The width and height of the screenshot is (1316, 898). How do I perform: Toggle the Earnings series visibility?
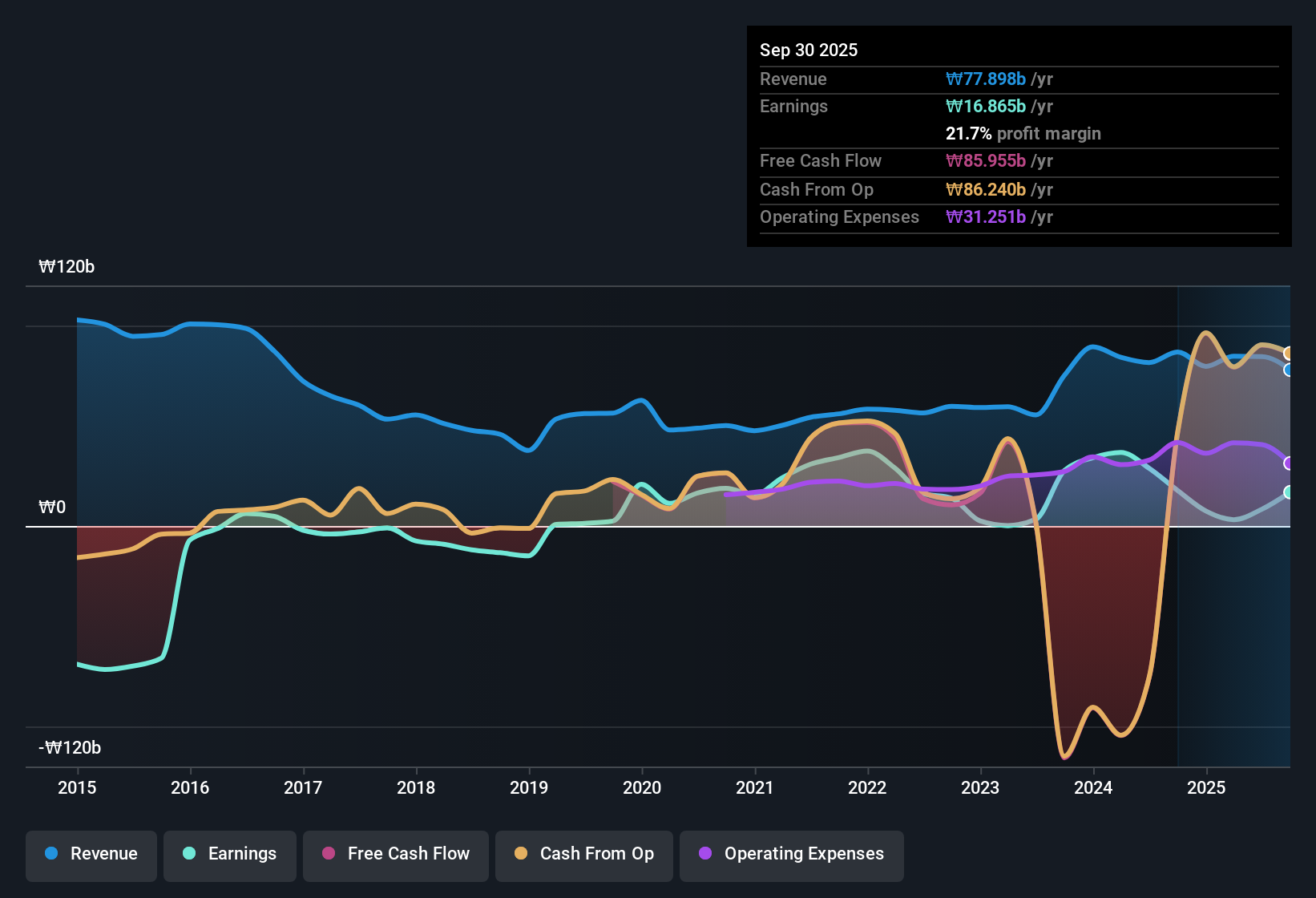point(229,855)
